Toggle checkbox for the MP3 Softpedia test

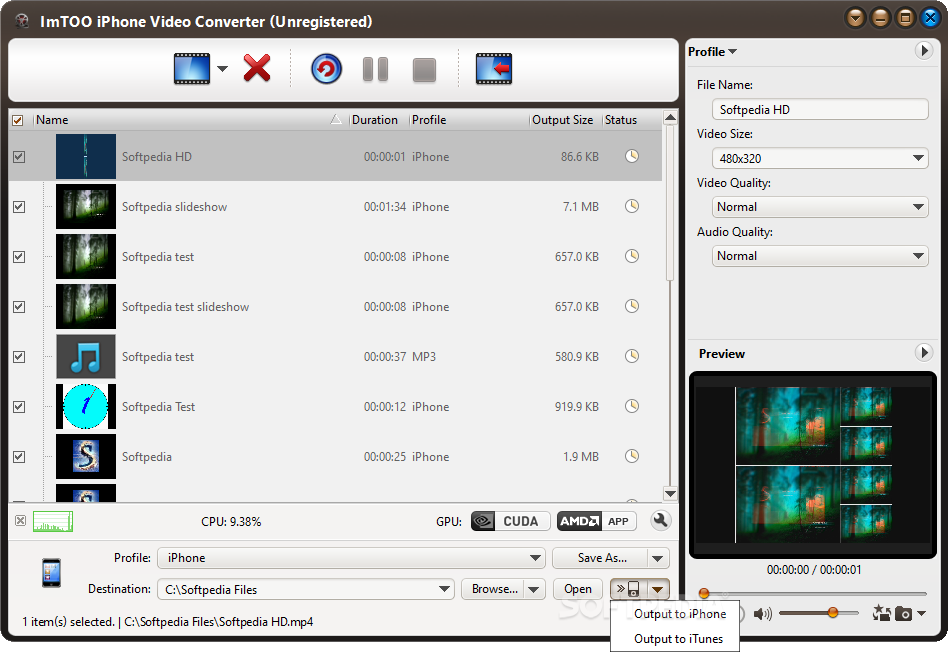point(19,357)
